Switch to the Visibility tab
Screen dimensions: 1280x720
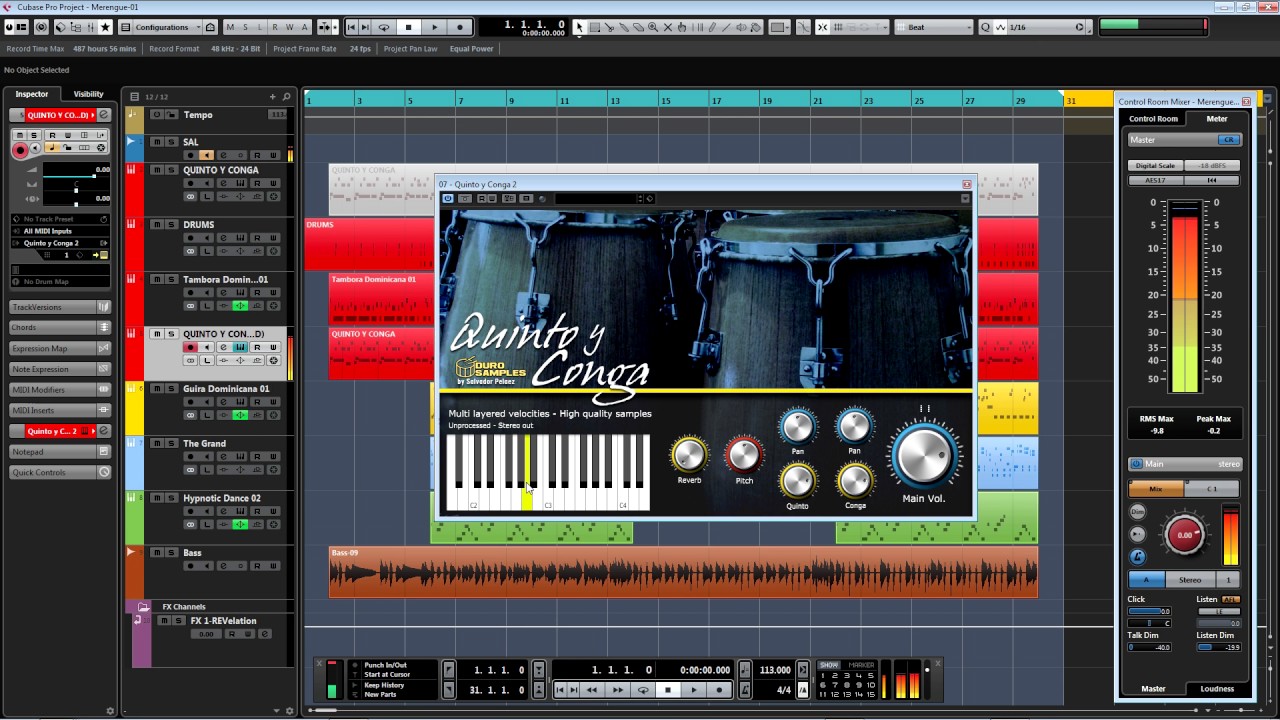(x=88, y=94)
